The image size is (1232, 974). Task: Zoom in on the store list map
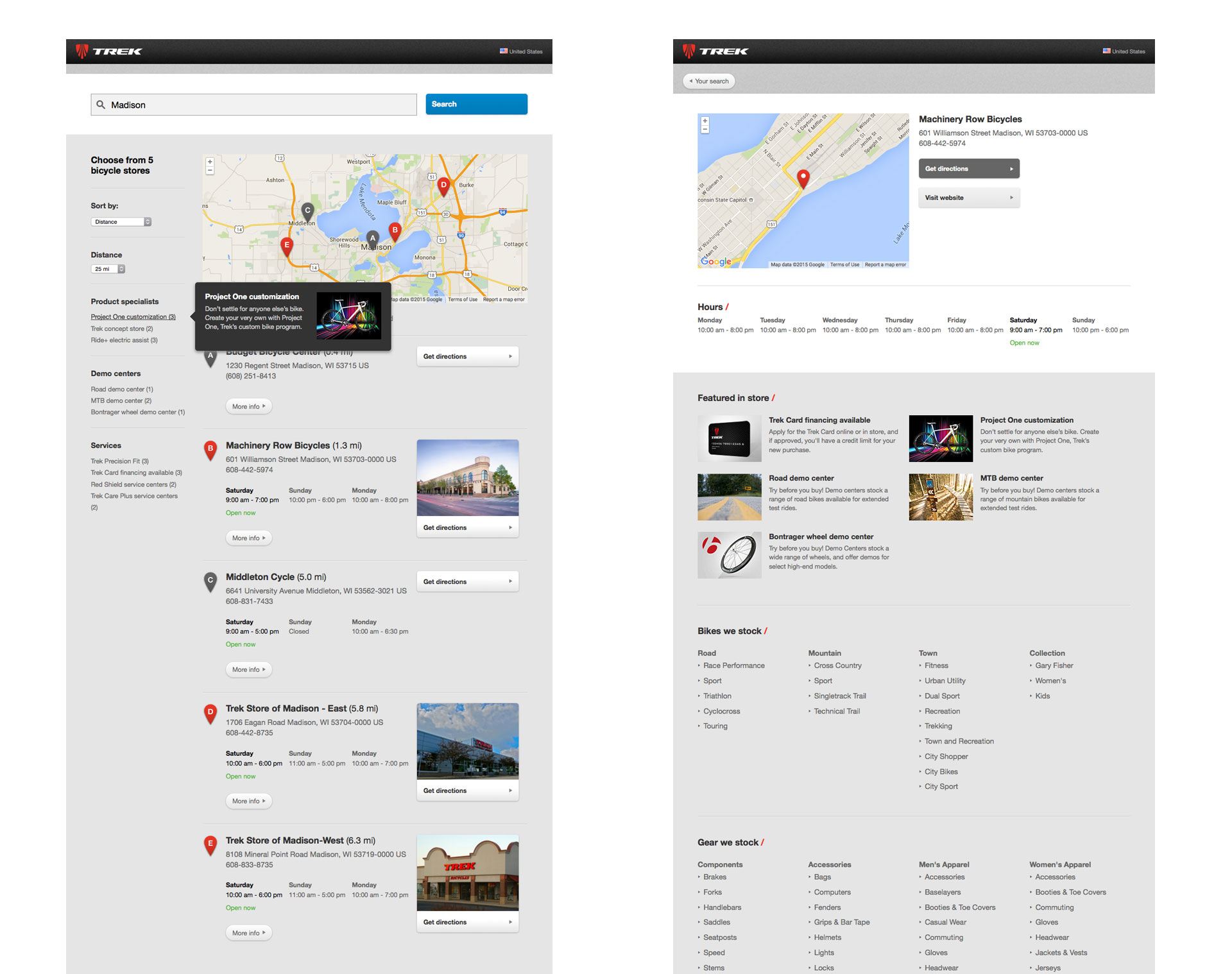click(x=210, y=162)
